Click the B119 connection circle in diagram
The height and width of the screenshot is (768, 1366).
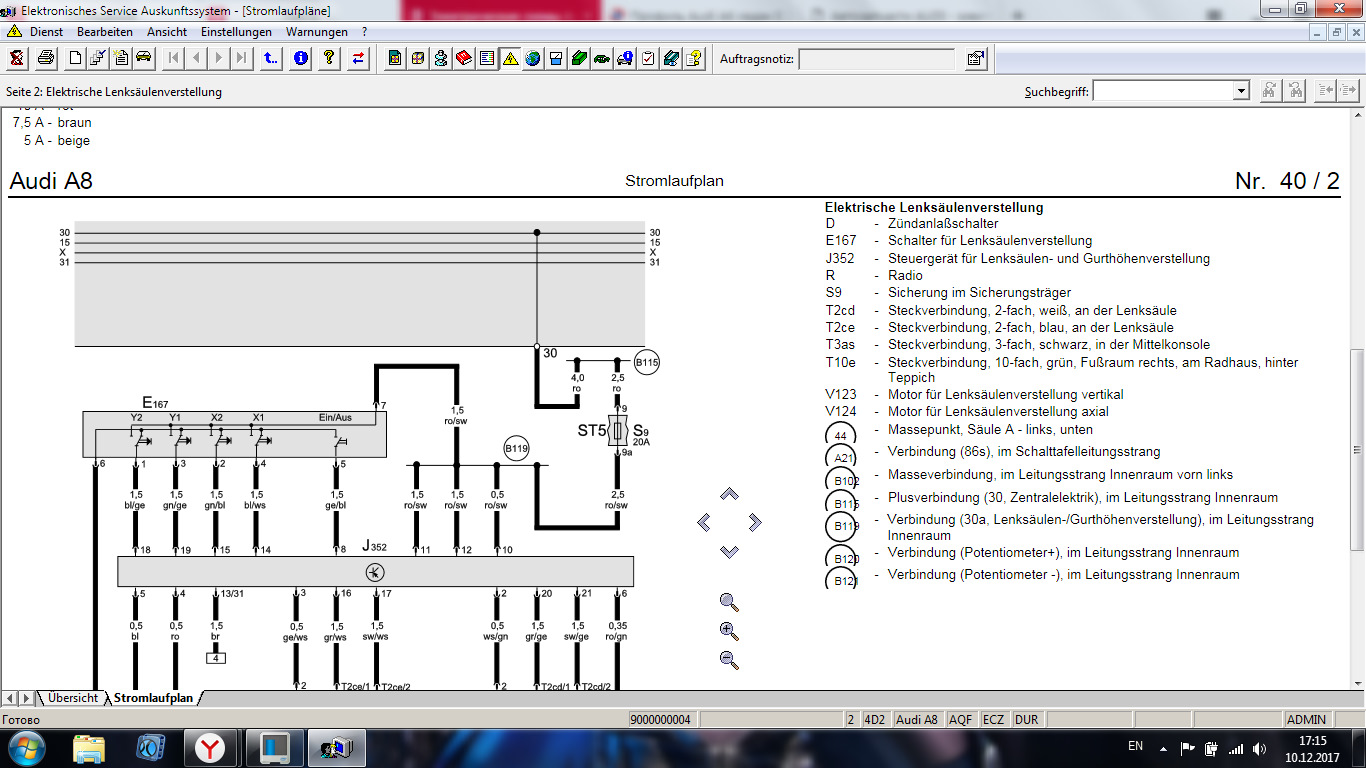[516, 449]
